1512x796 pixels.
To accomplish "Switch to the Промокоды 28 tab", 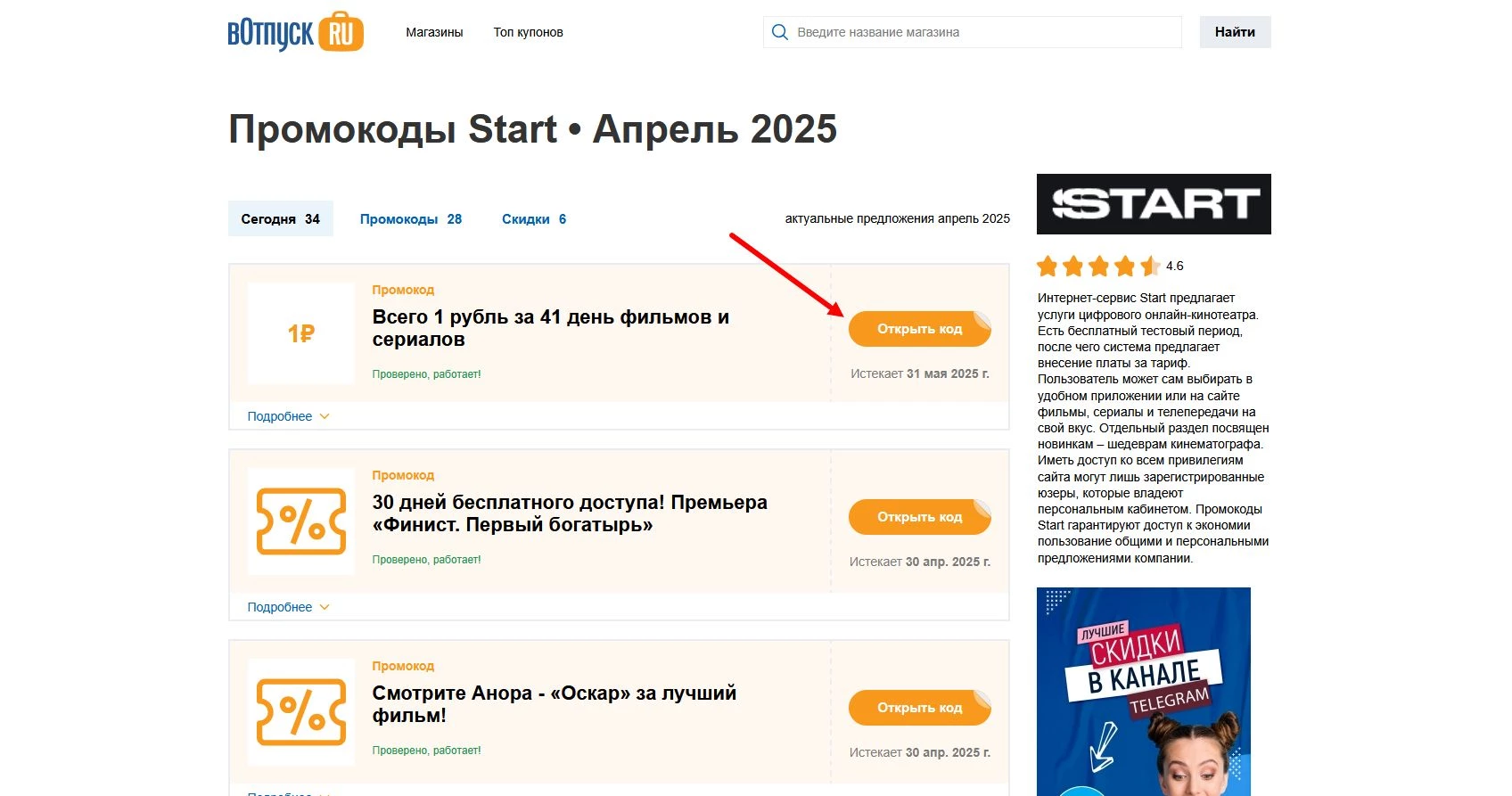I will click(x=411, y=218).
